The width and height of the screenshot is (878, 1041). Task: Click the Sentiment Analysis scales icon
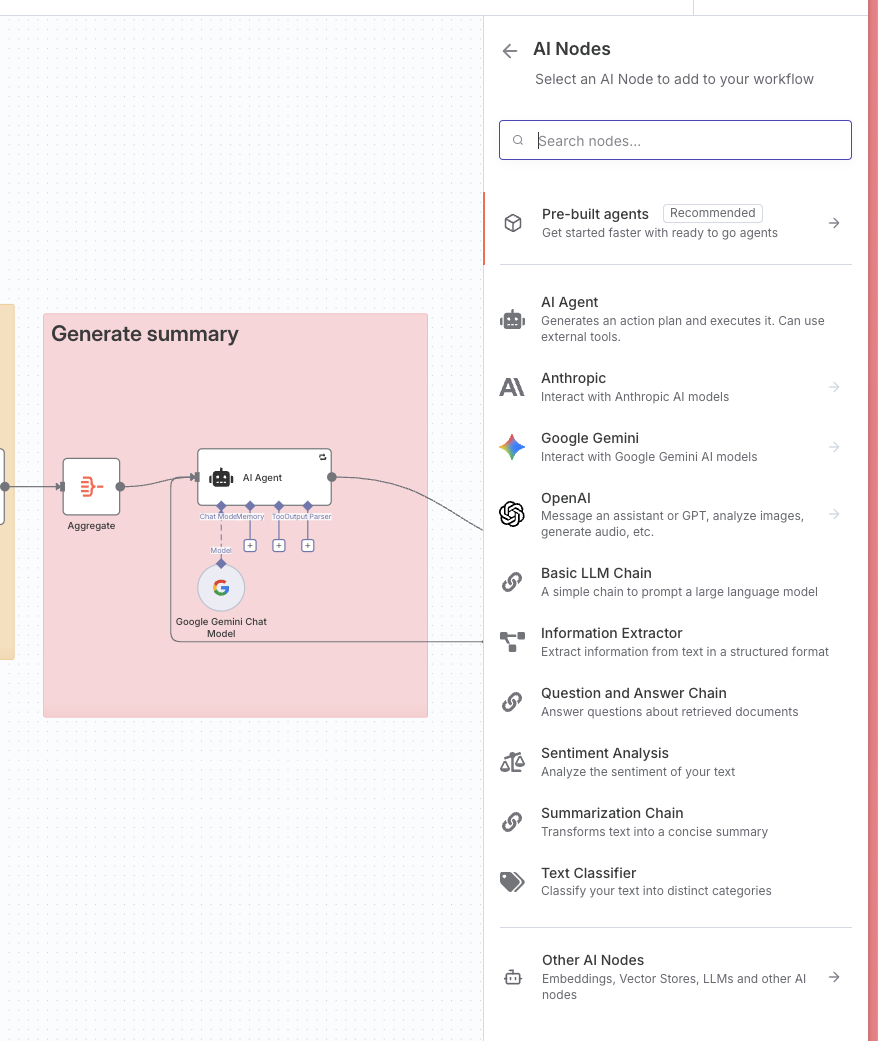(x=512, y=762)
